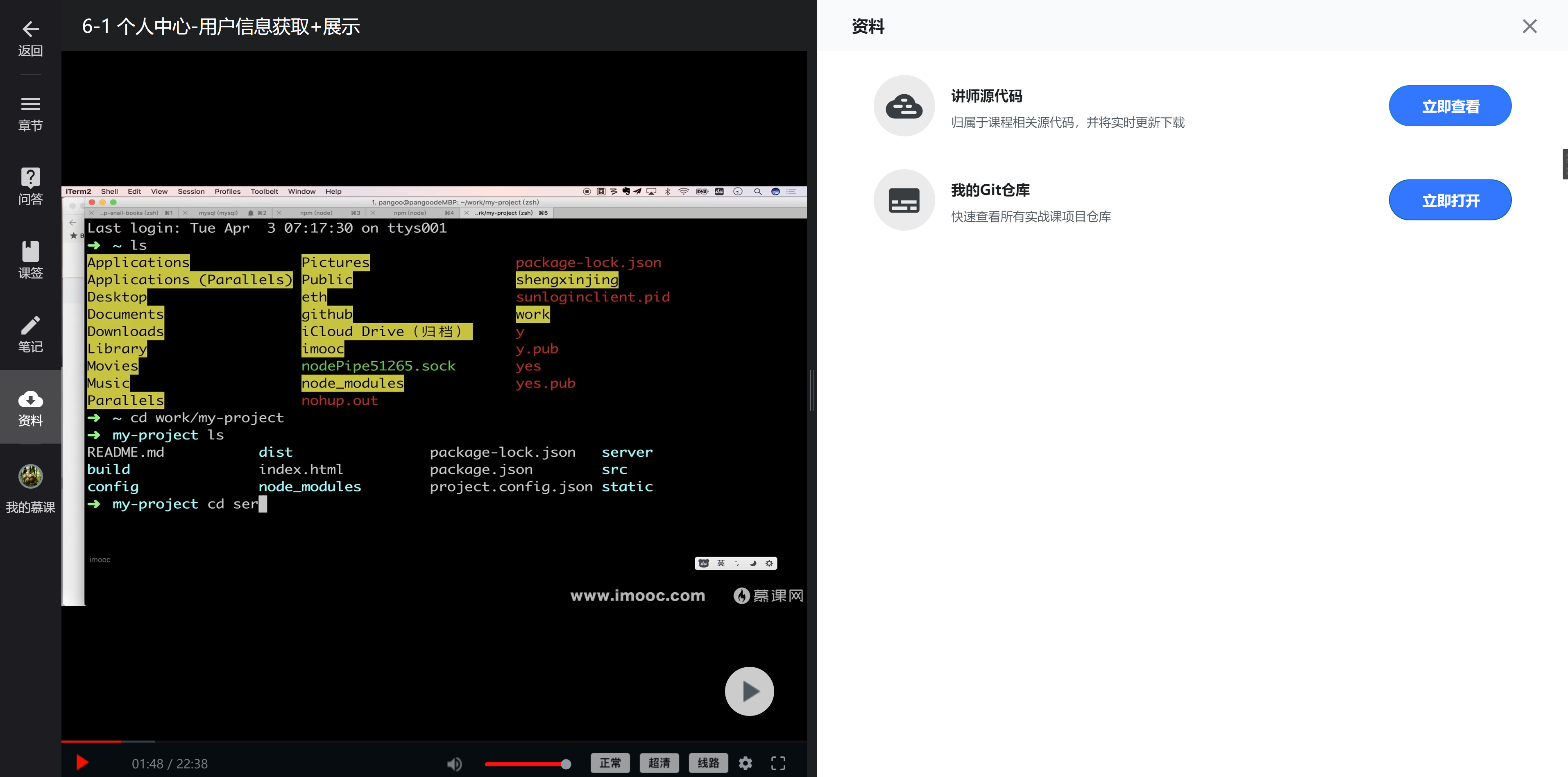
Task: Close the 资料 panel
Action: pyautogui.click(x=1529, y=26)
